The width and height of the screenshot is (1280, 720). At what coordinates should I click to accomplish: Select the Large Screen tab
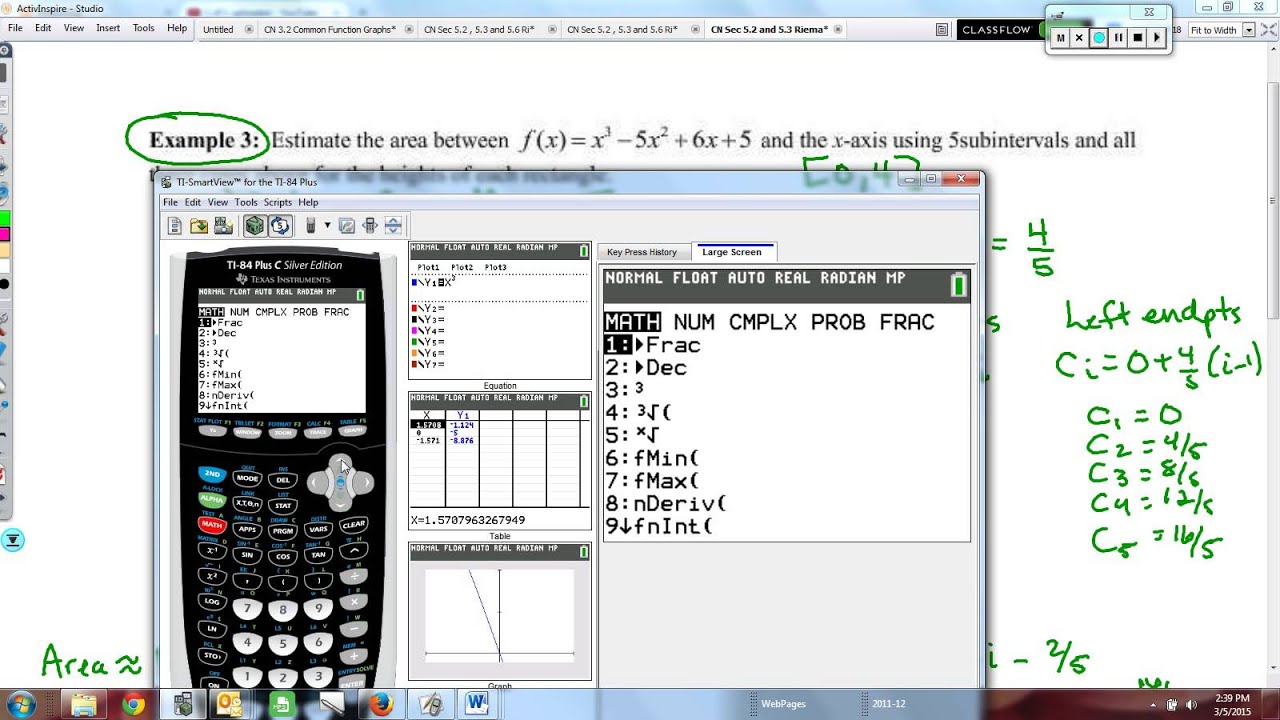[x=732, y=252]
